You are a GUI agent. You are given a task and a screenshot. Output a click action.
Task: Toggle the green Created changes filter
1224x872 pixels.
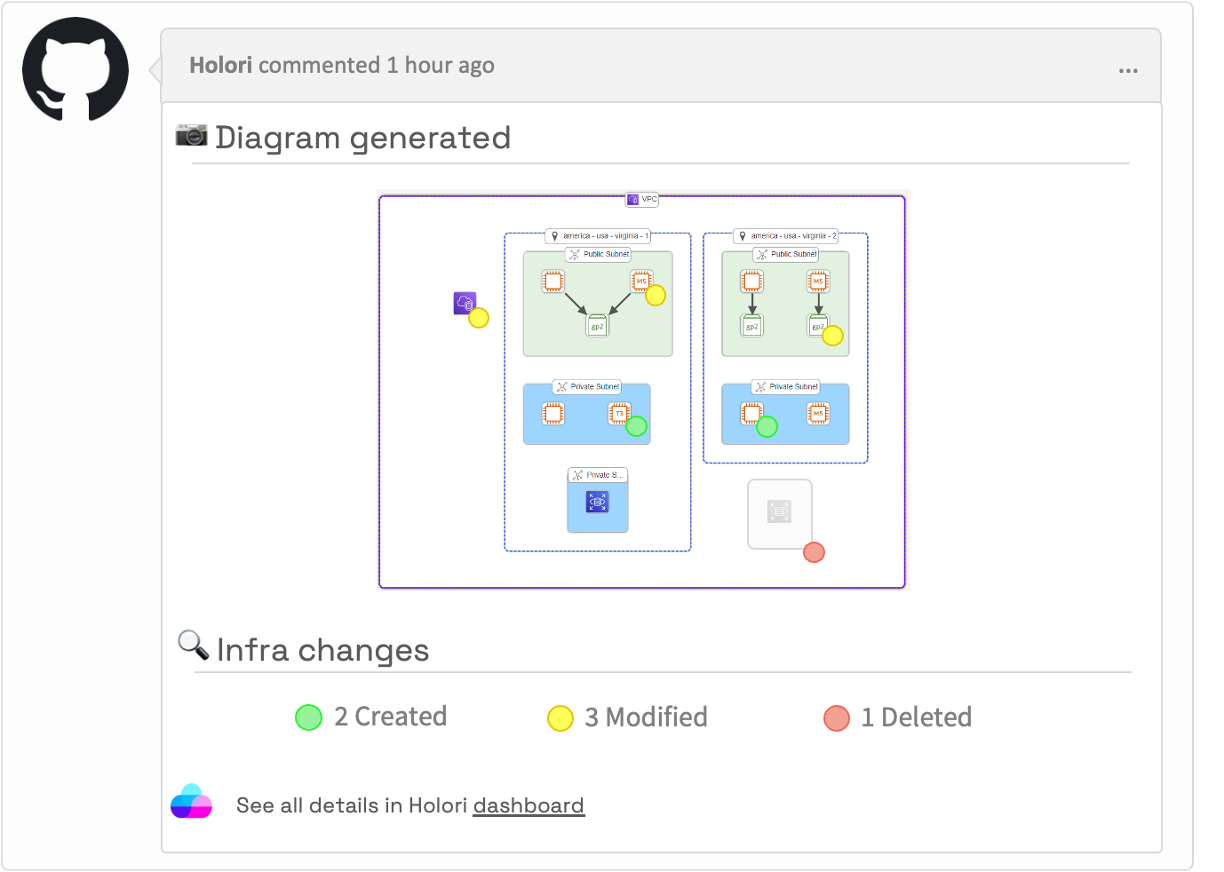[309, 716]
